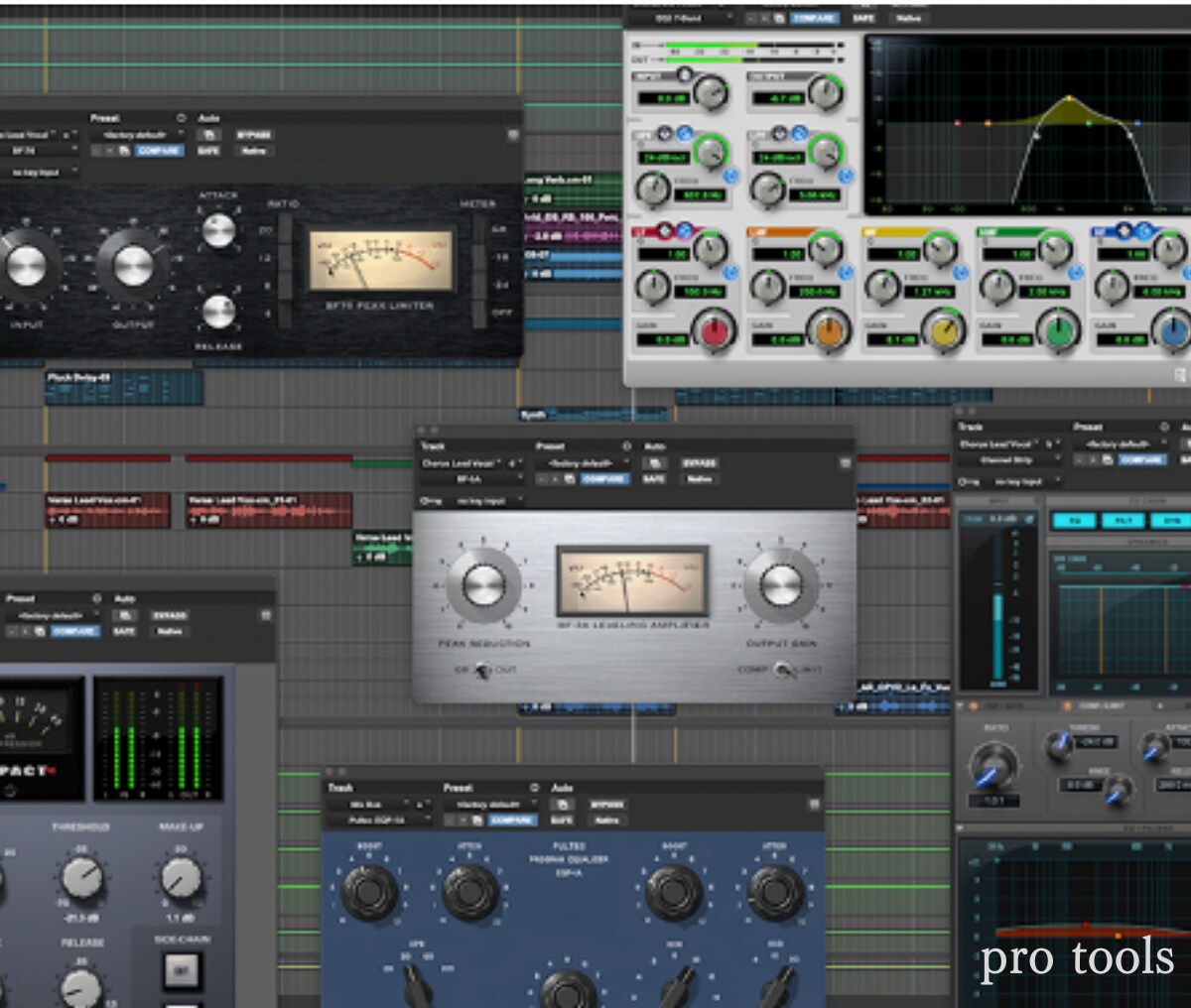Open the 7-Band EQ plug-in selector dropdown
This screenshot has height=1008, width=1191.
680,18
